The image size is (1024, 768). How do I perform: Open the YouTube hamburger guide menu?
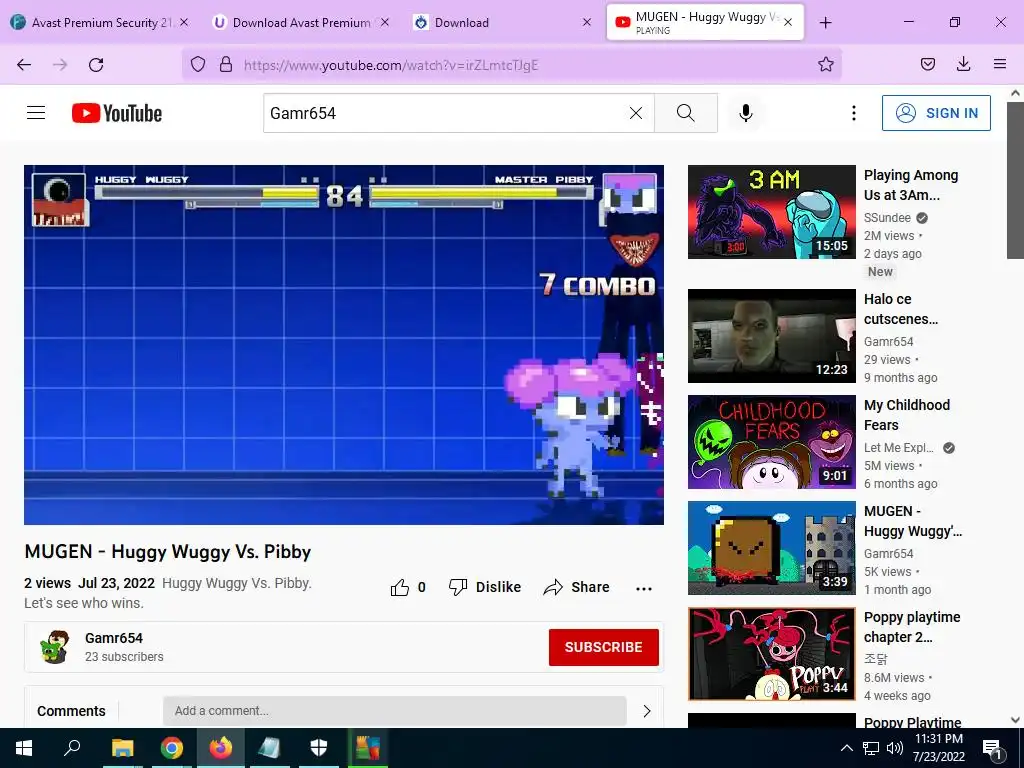(36, 113)
